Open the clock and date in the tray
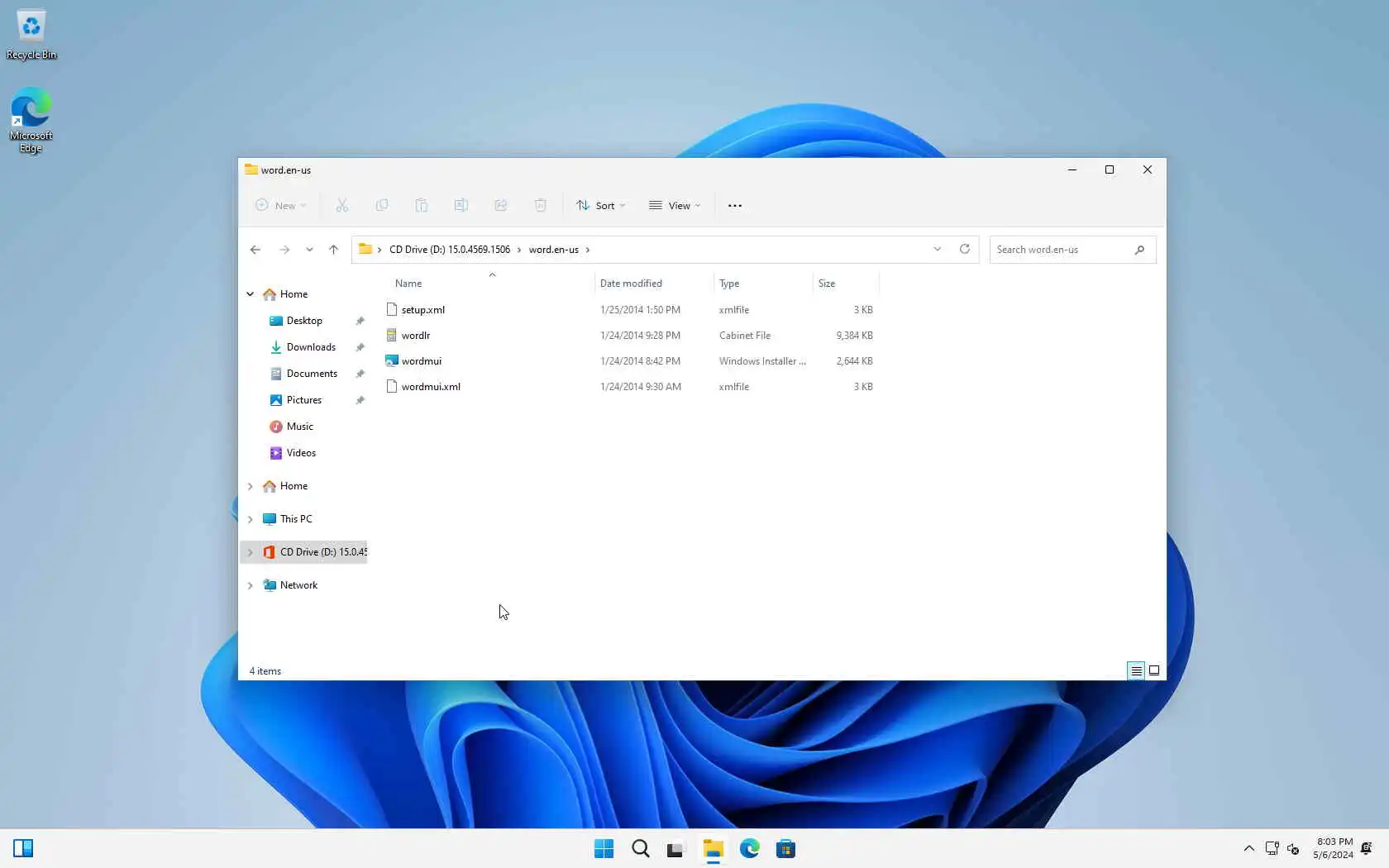Viewport: 1389px width, 868px height. pyautogui.click(x=1333, y=848)
